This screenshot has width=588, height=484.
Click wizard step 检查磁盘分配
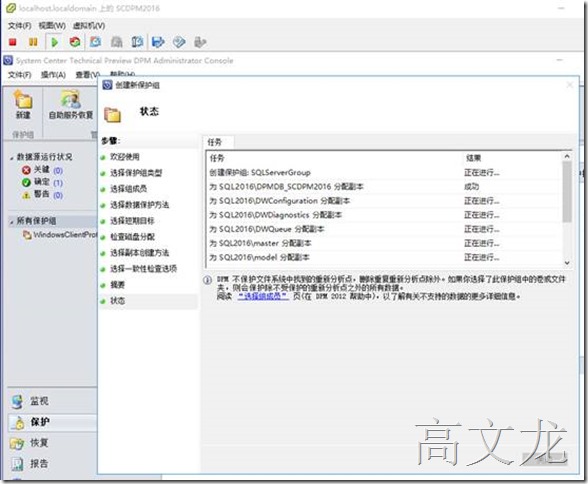pos(132,237)
